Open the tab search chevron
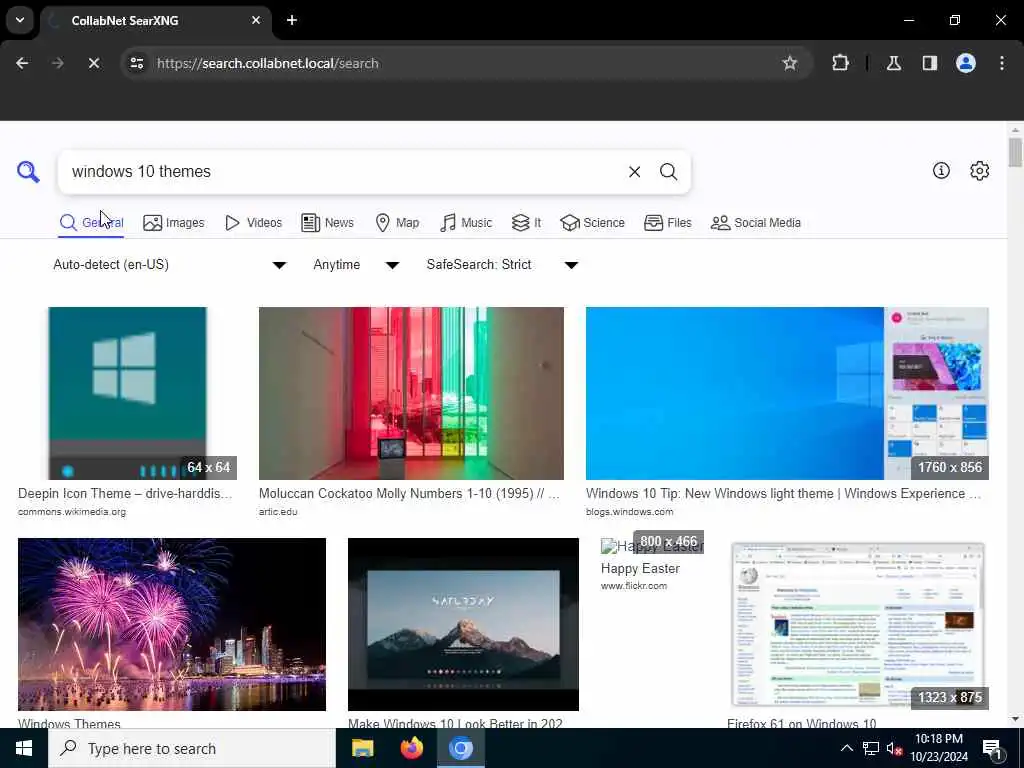 pos(20,20)
